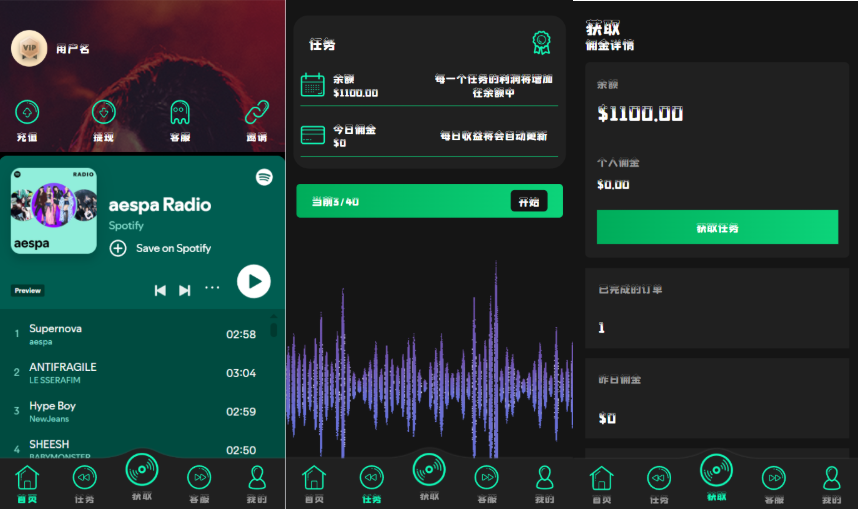Tap 客服 fast-forward tab on the home screen
Image resolution: width=858 pixels, height=509 pixels.
click(x=199, y=484)
